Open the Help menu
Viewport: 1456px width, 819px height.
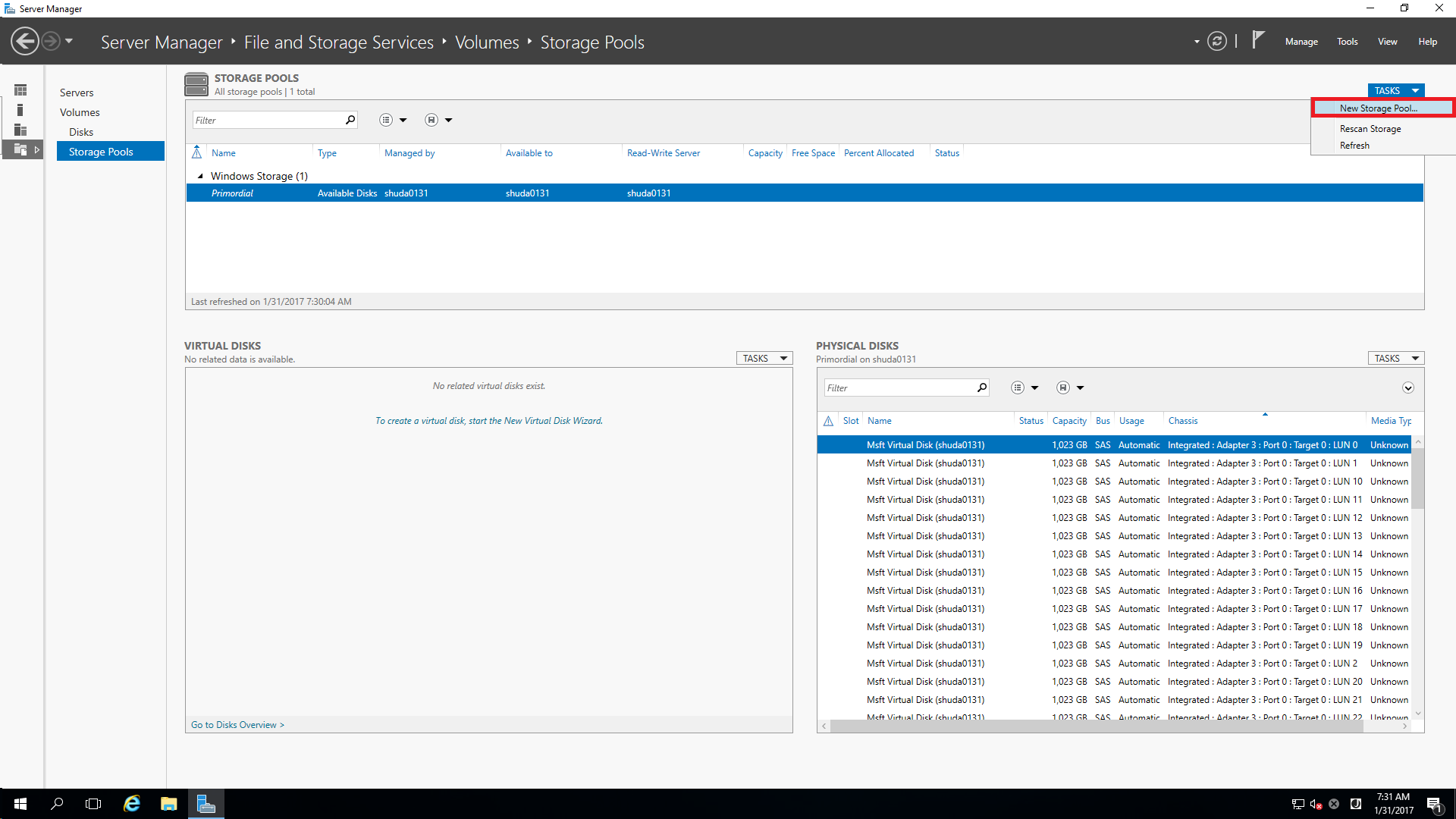(1428, 42)
